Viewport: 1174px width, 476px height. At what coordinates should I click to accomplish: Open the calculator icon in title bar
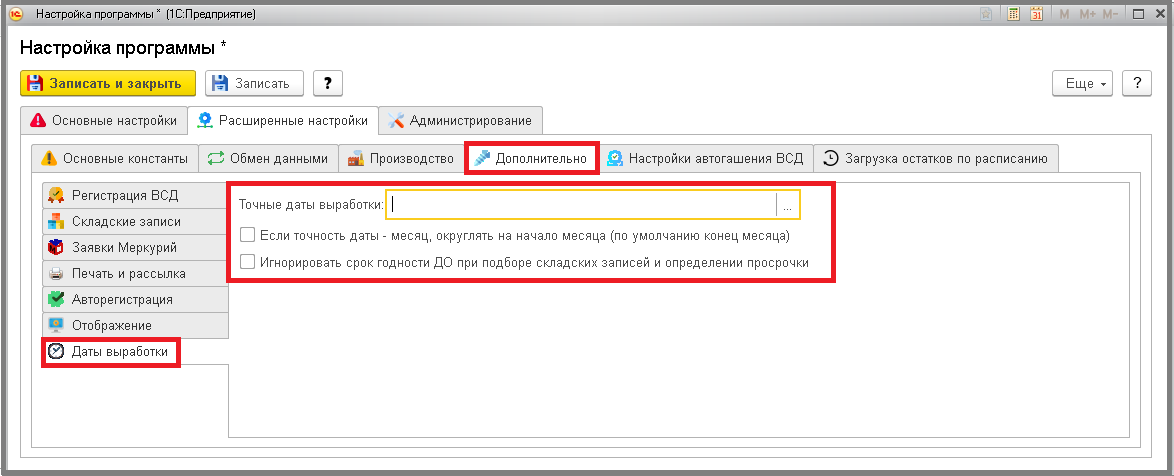pos(1013,13)
